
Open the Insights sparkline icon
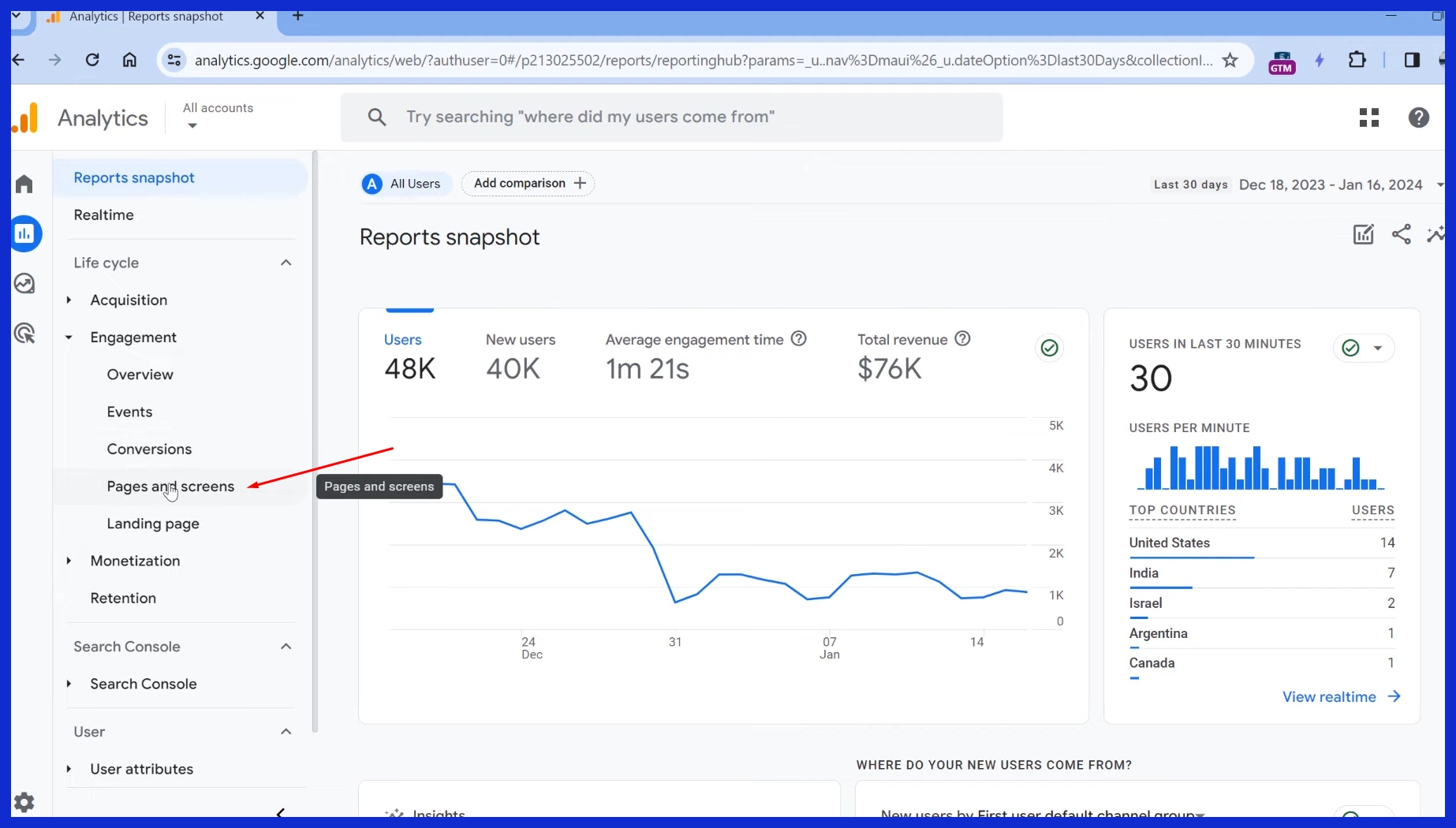(1436, 234)
